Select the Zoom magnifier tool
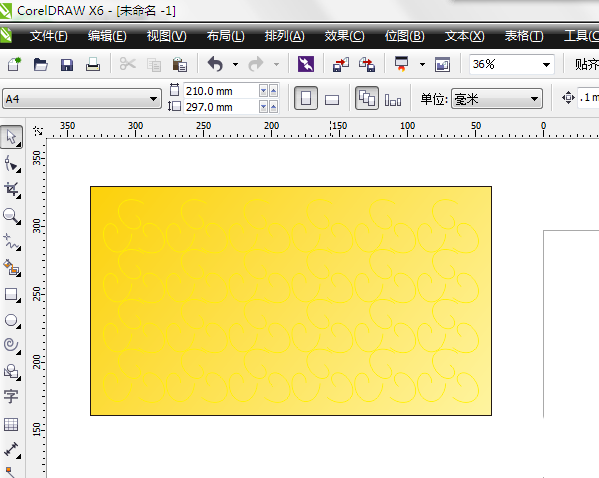Image resolution: width=599 pixels, height=478 pixels. pos(12,216)
